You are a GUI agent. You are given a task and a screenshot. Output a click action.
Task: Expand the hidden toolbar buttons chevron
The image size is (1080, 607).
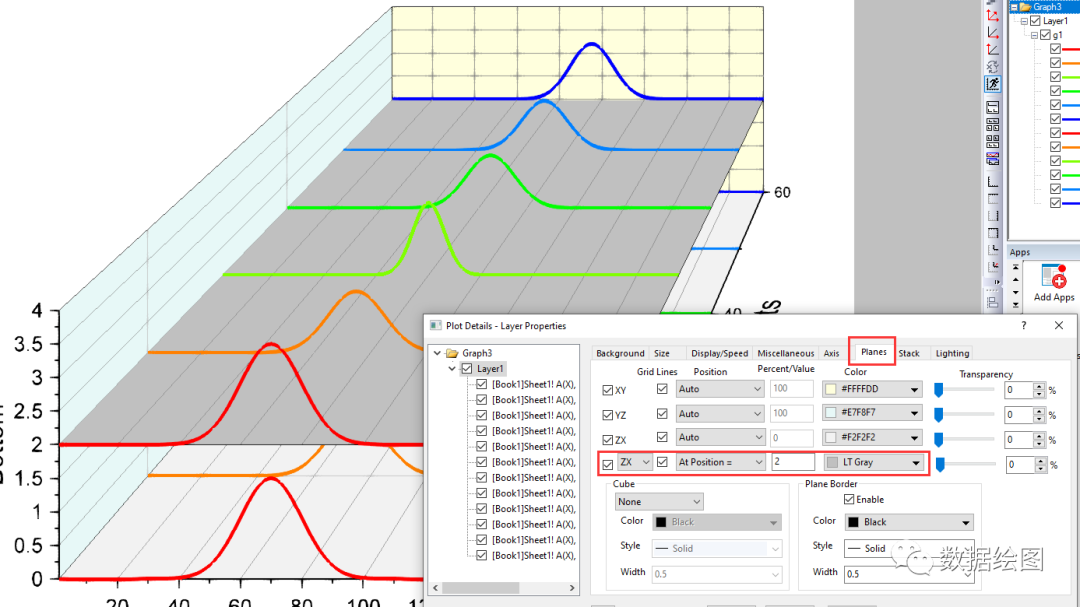[x=997, y=282]
